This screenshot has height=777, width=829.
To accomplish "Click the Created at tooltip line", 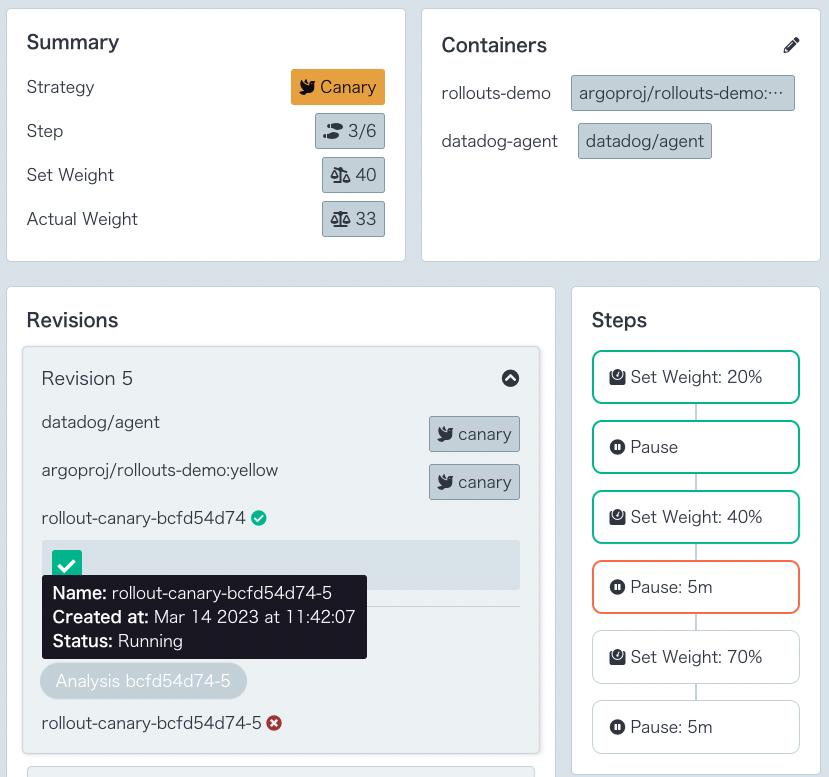I will click(204, 617).
